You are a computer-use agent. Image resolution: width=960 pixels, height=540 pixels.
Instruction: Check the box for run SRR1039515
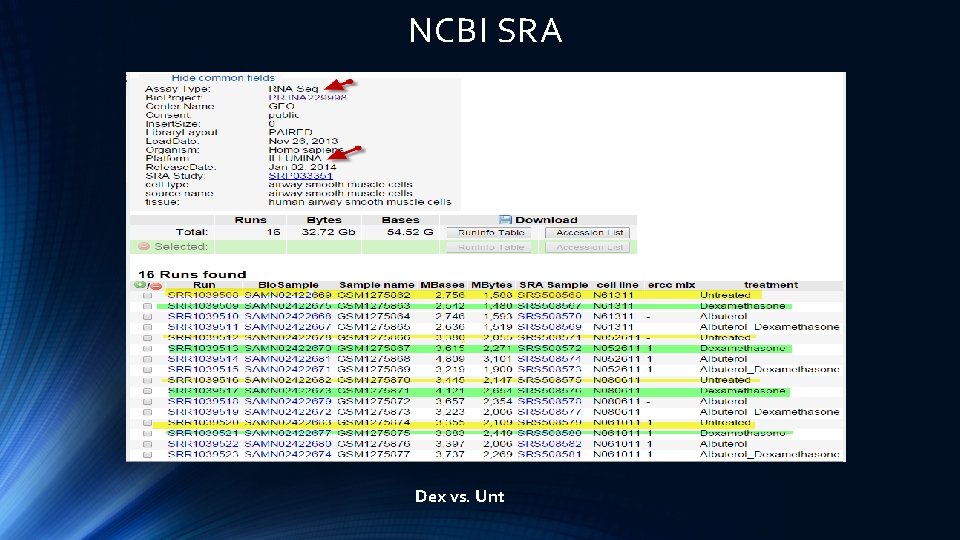148,370
